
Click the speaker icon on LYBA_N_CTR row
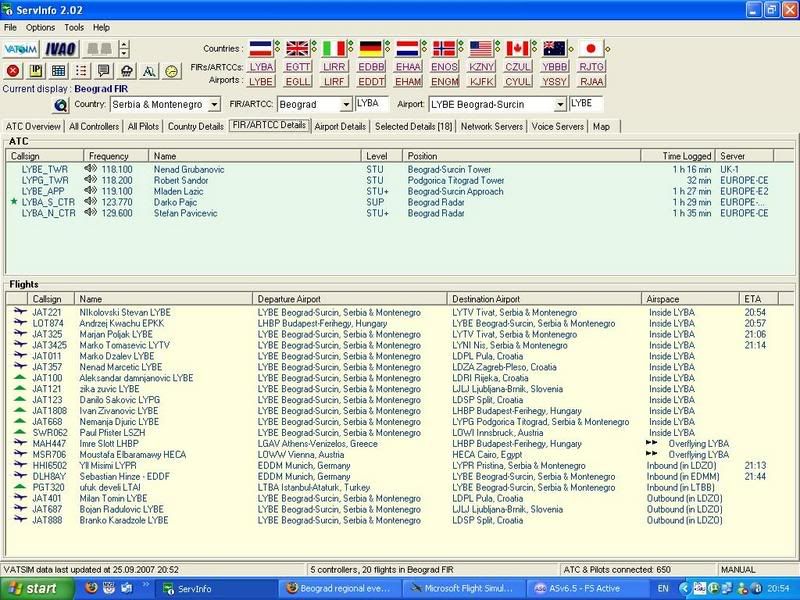click(x=90, y=213)
